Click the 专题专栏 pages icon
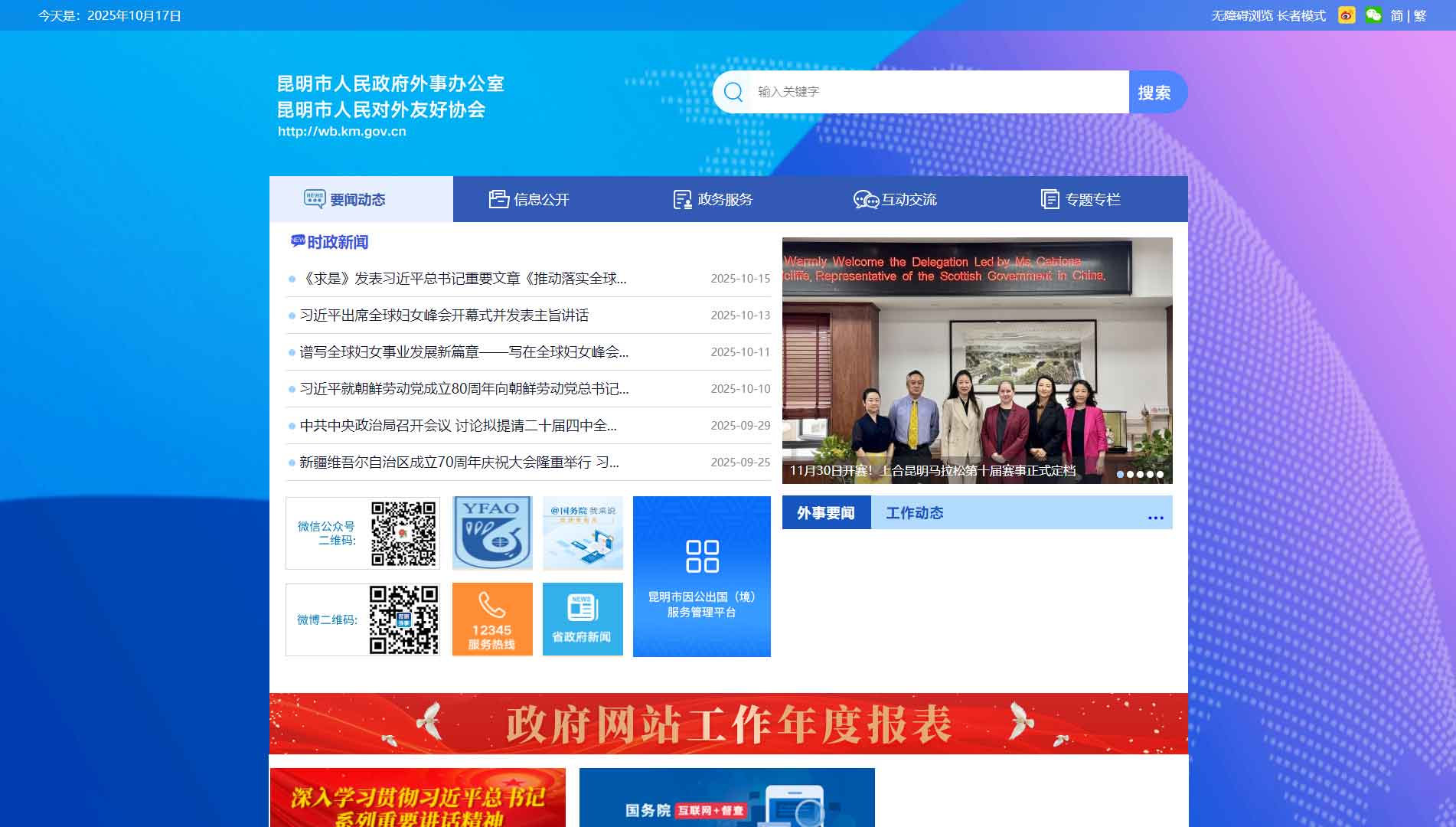This screenshot has width=1456, height=827. 1050,199
